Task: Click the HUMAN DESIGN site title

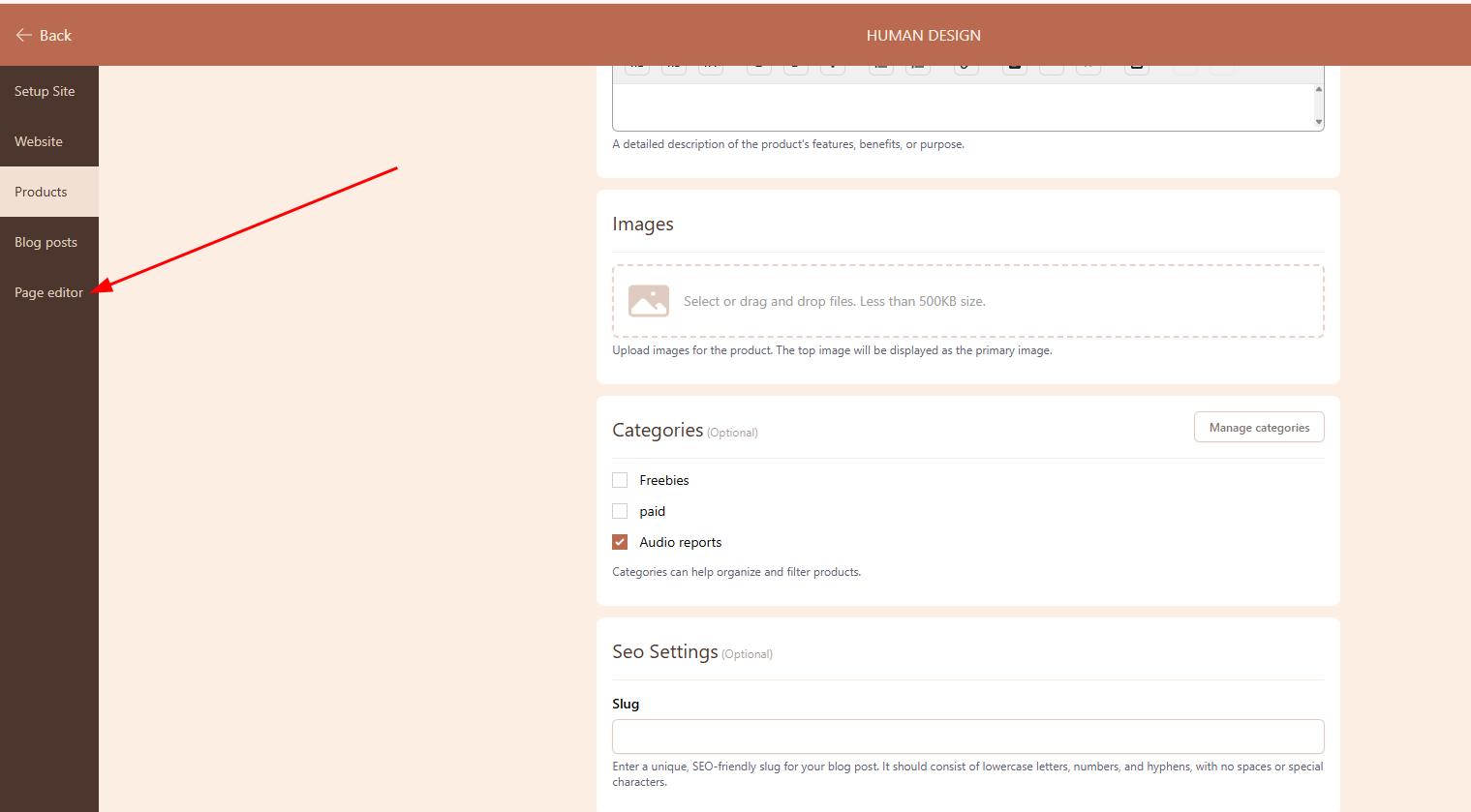Action: pos(923,35)
